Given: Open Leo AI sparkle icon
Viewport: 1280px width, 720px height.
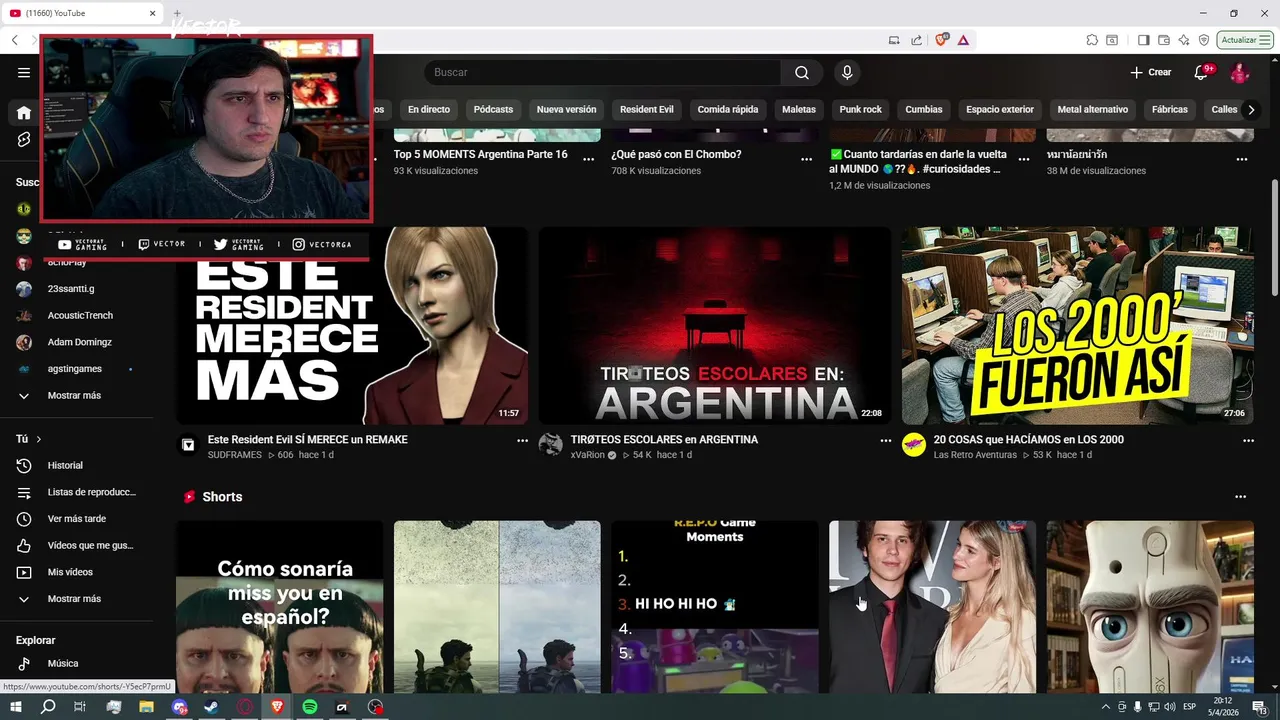Looking at the screenshot, I should [1184, 40].
